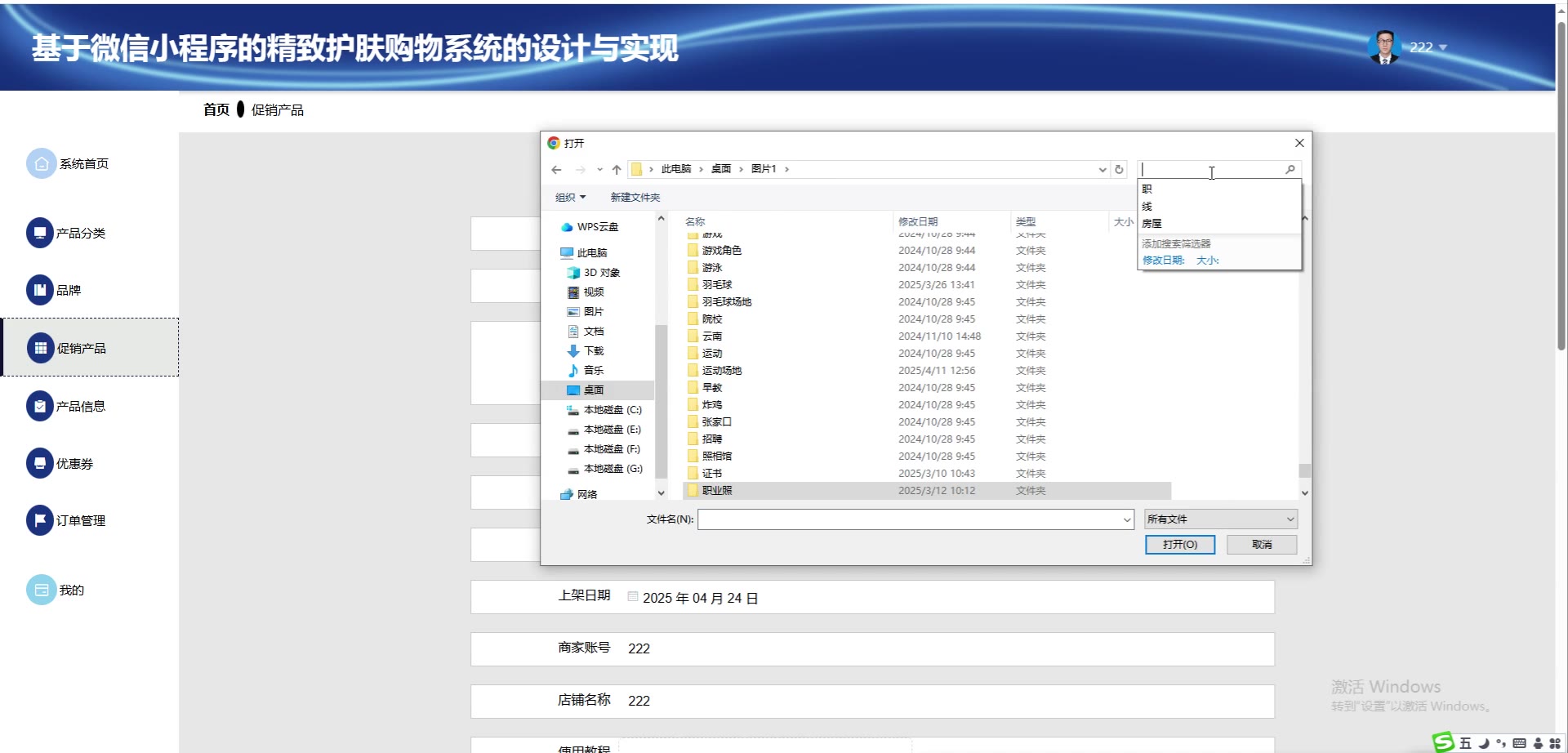Expand the address bar history dropdown

click(1102, 170)
